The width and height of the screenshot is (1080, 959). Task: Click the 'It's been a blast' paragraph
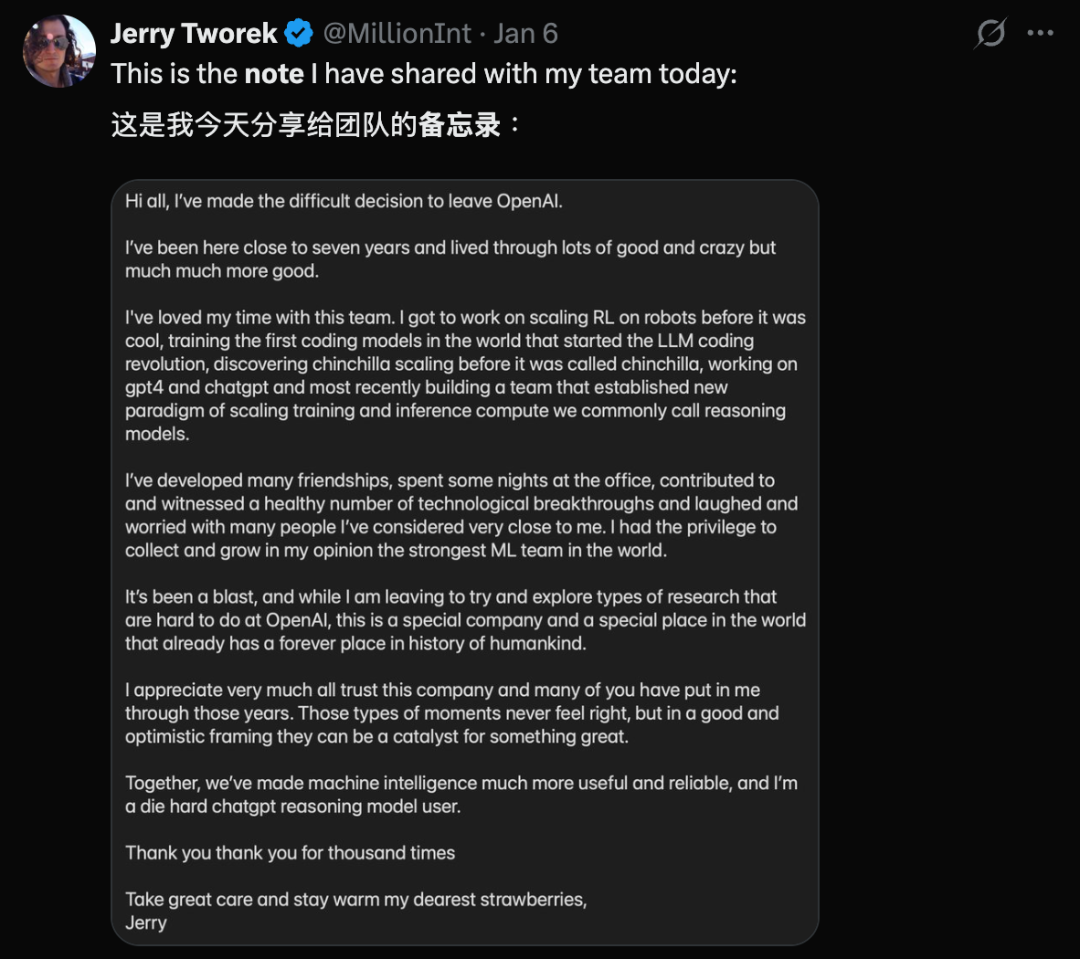tap(465, 620)
